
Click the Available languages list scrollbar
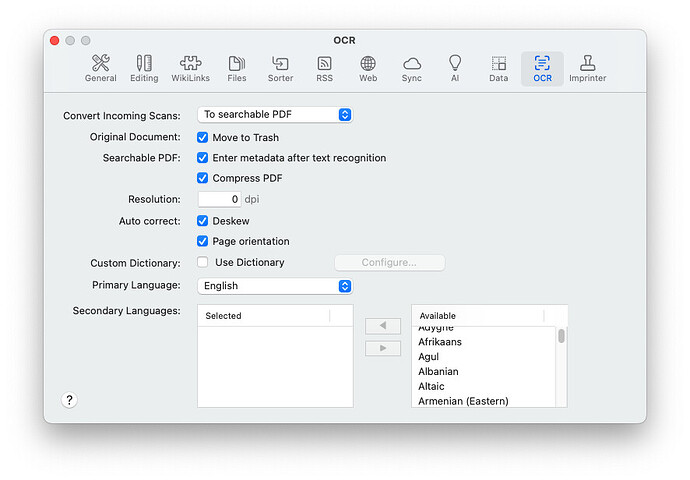(x=561, y=337)
